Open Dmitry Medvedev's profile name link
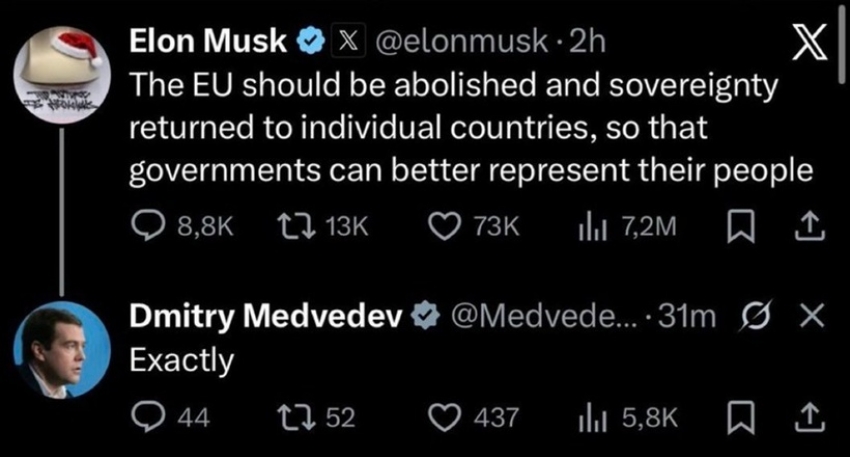The width and height of the screenshot is (850, 457). point(267,317)
